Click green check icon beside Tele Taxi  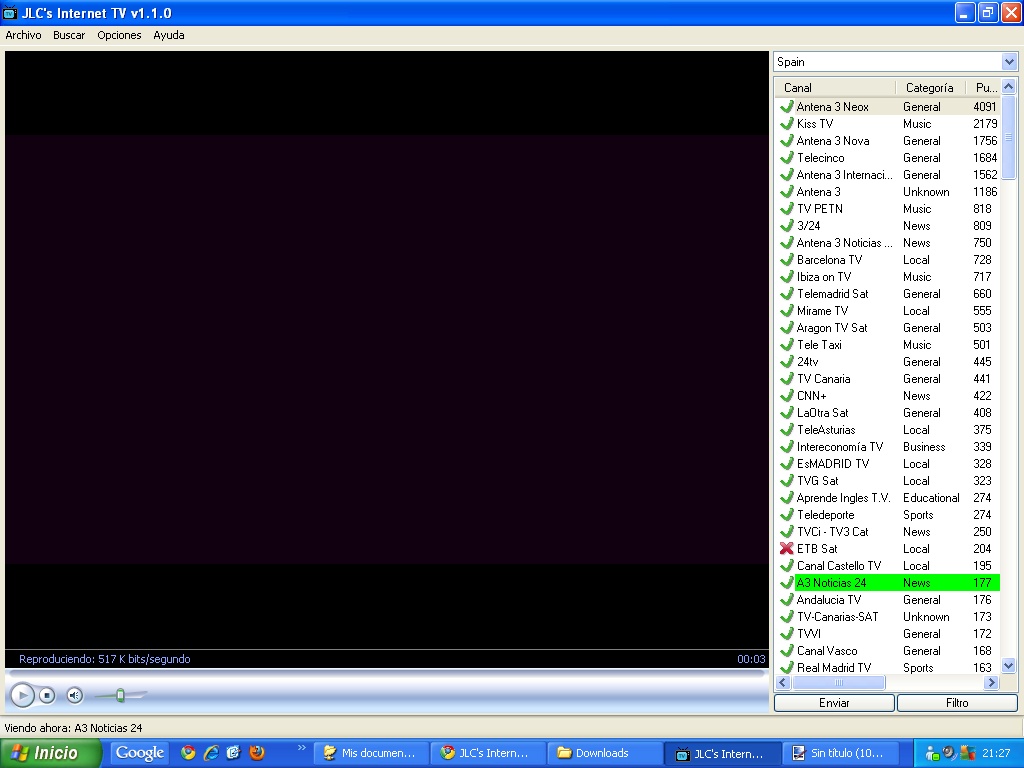click(x=786, y=344)
